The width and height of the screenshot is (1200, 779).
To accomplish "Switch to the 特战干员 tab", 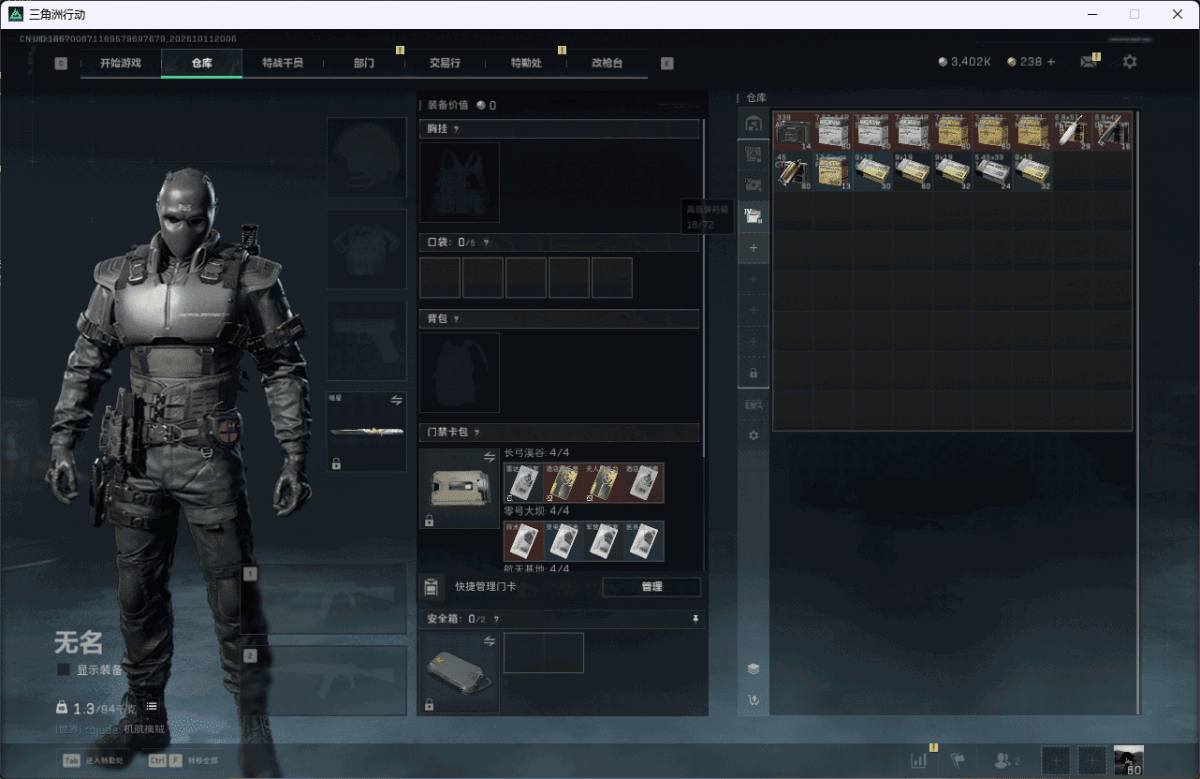I will 283,63.
